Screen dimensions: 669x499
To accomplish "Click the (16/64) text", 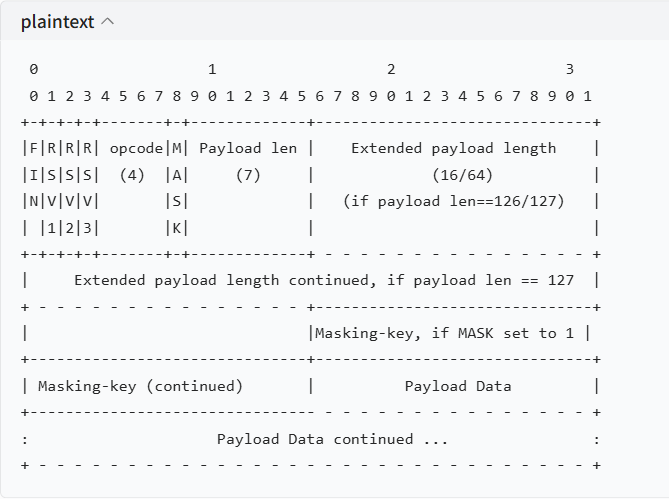I will pos(462,175).
